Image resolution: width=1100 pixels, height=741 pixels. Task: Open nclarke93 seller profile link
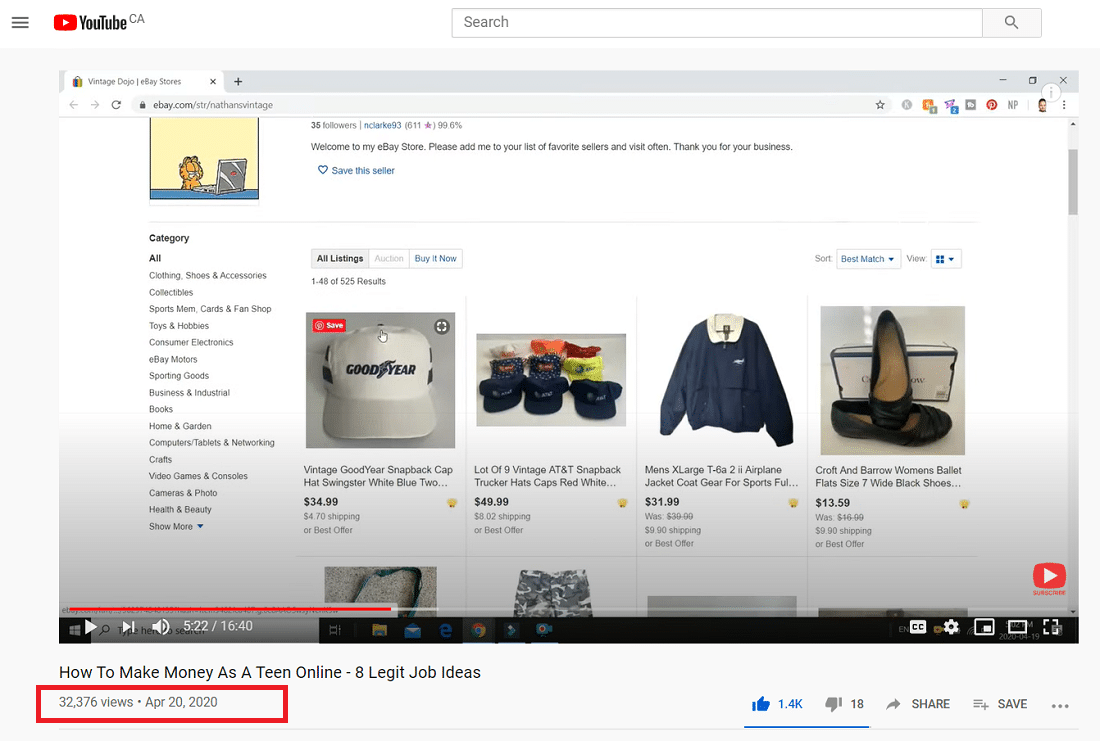tap(382, 126)
